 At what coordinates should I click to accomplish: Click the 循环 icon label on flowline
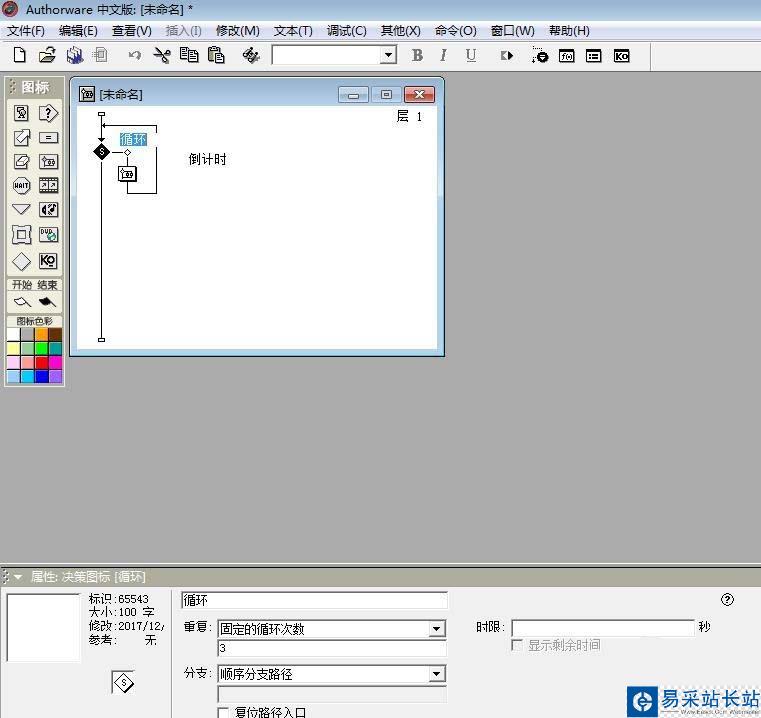click(x=133, y=139)
